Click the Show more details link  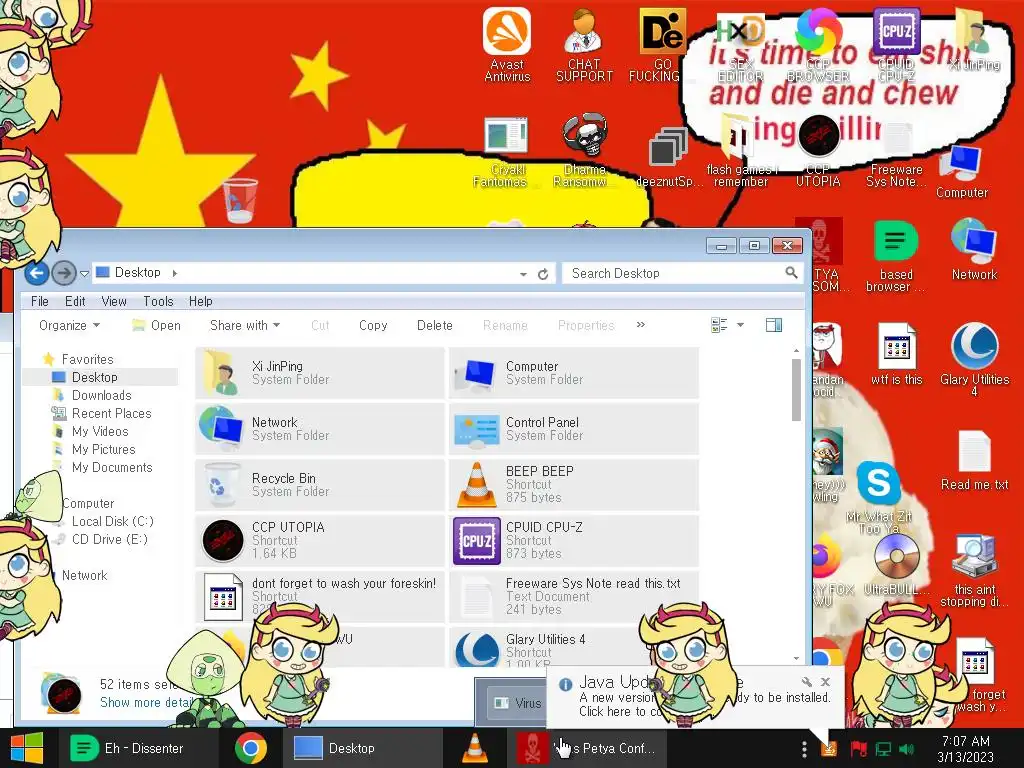tap(146, 702)
